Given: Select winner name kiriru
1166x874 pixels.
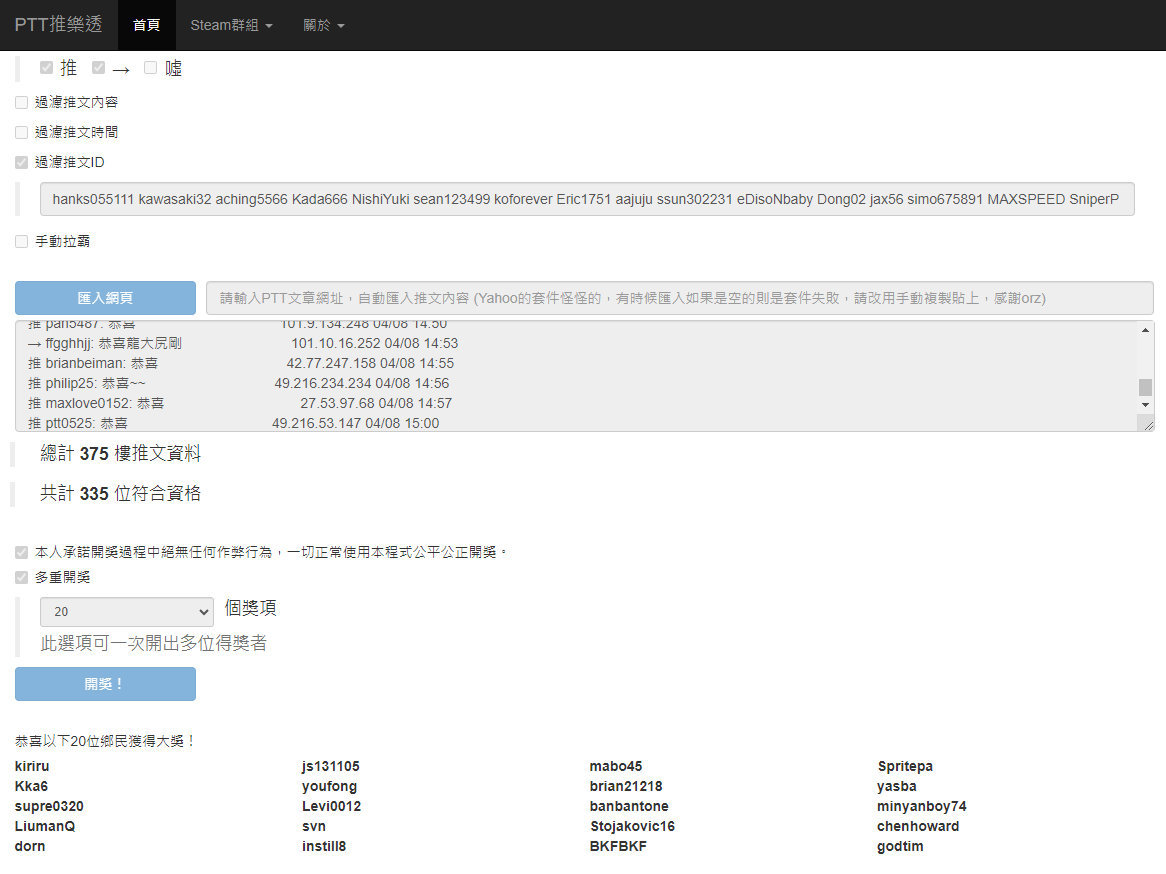Looking at the screenshot, I should tap(32, 766).
